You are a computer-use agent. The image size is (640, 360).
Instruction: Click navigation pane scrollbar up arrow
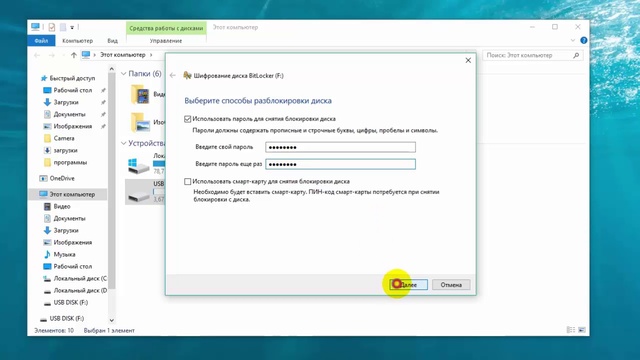click(x=111, y=69)
